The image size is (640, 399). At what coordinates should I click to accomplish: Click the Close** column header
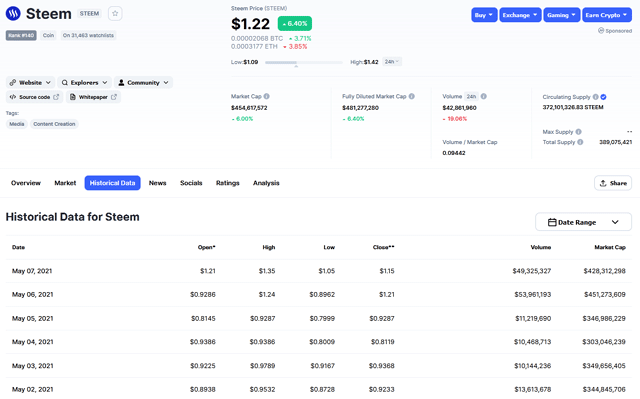[x=383, y=247]
